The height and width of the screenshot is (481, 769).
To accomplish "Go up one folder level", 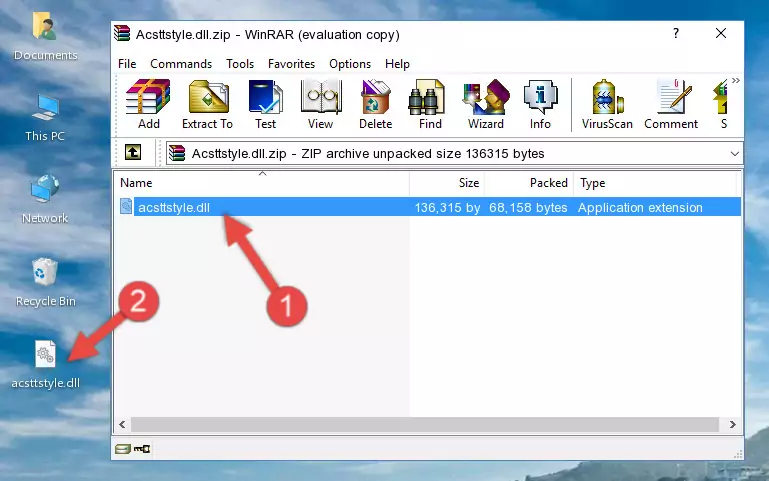I will (132, 152).
